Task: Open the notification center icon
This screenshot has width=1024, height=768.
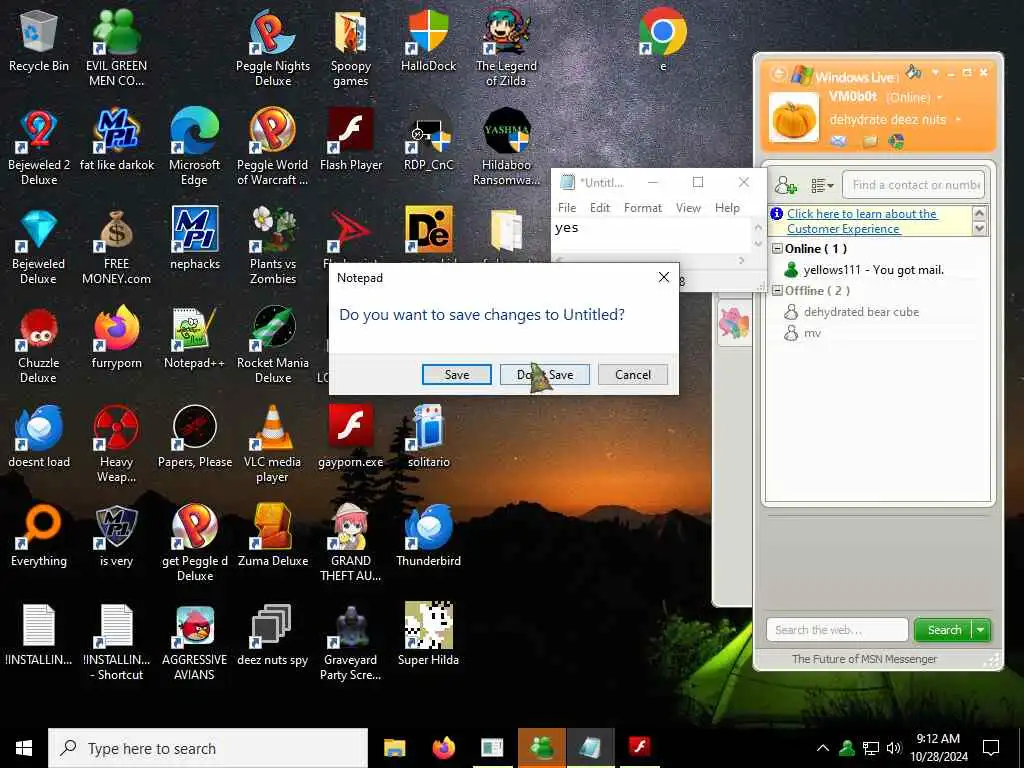Action: click(991, 748)
